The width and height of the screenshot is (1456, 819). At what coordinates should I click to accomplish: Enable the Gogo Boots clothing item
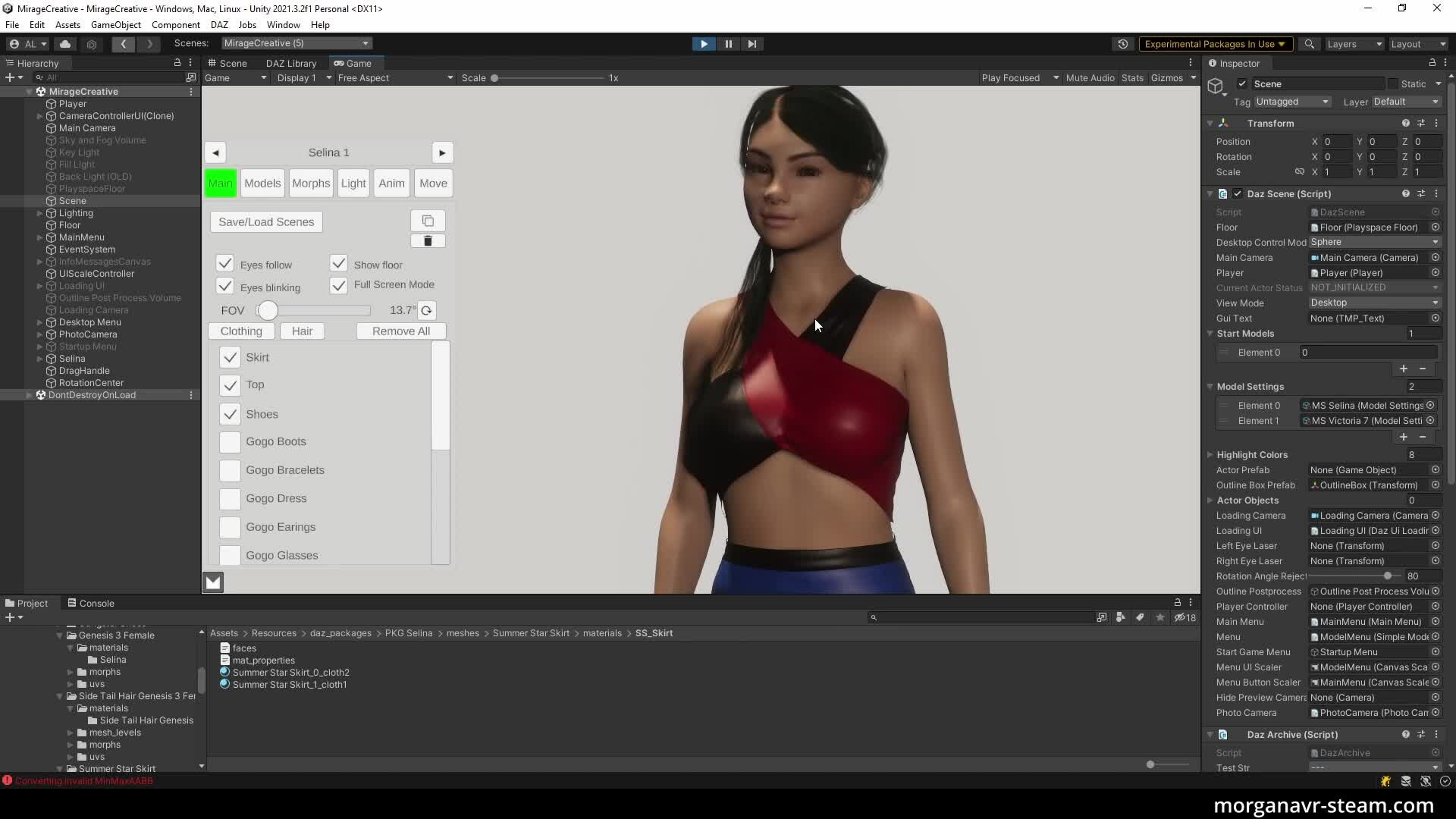pos(230,442)
